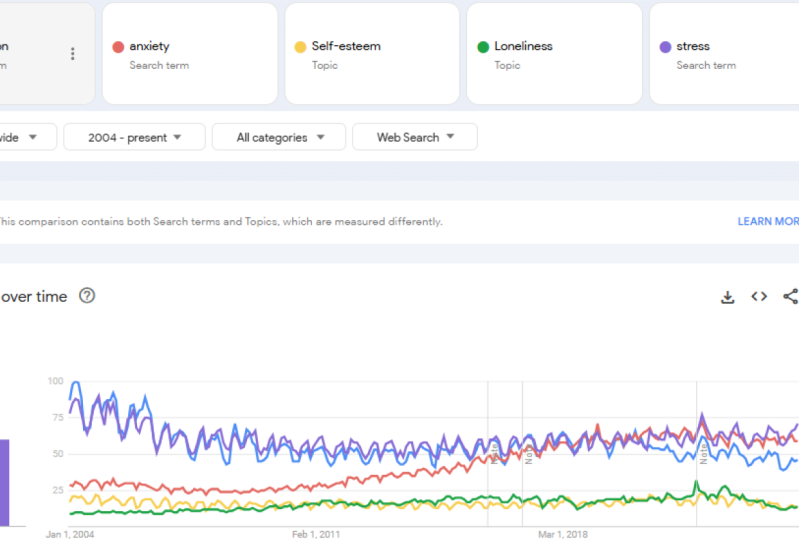The height and width of the screenshot is (540, 799).
Task: Select the anxiety search term card
Action: pyautogui.click(x=190, y=54)
